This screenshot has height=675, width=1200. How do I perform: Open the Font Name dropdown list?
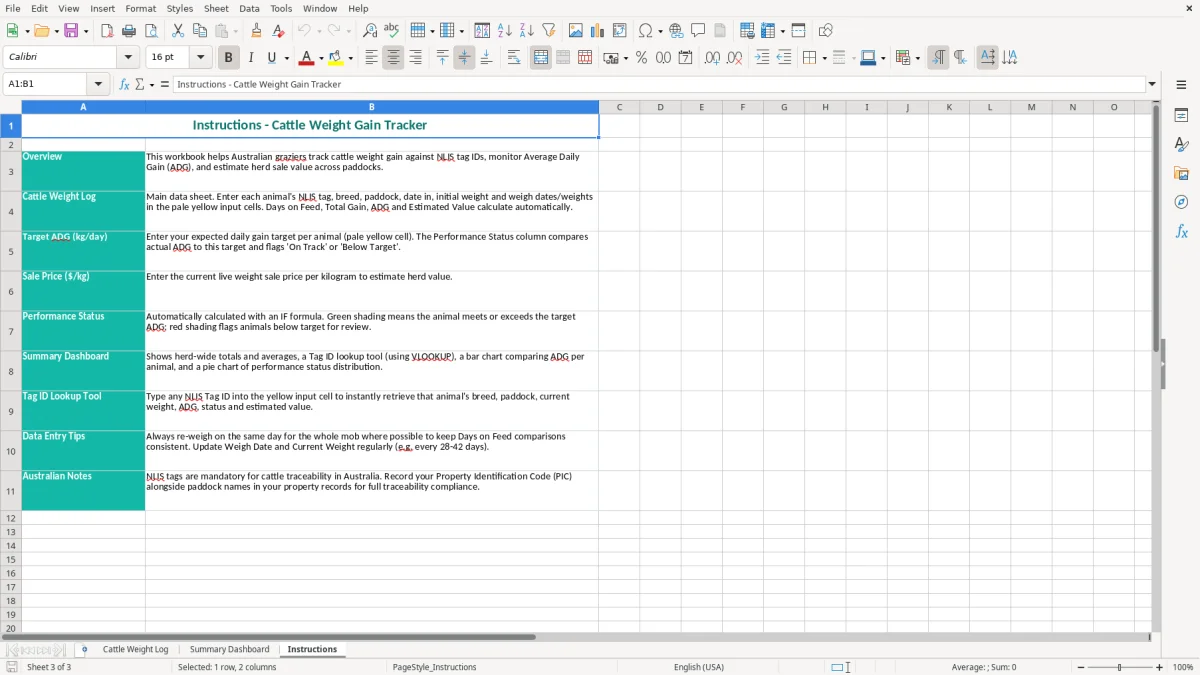128,58
